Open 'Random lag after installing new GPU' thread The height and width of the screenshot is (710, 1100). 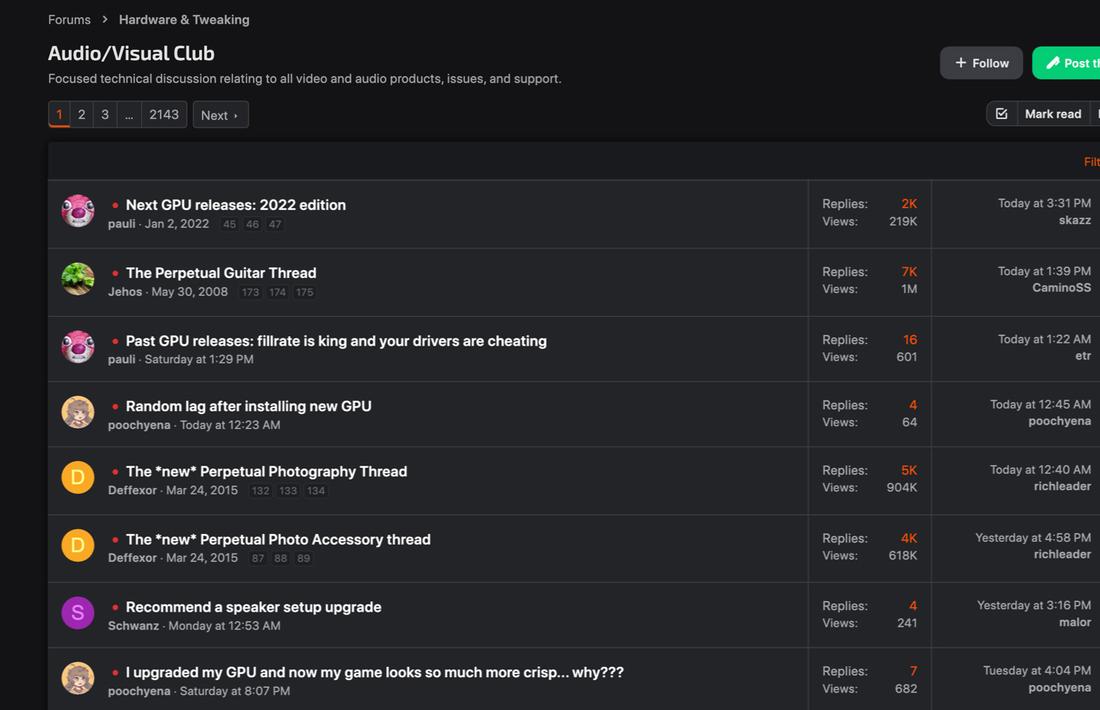click(248, 406)
